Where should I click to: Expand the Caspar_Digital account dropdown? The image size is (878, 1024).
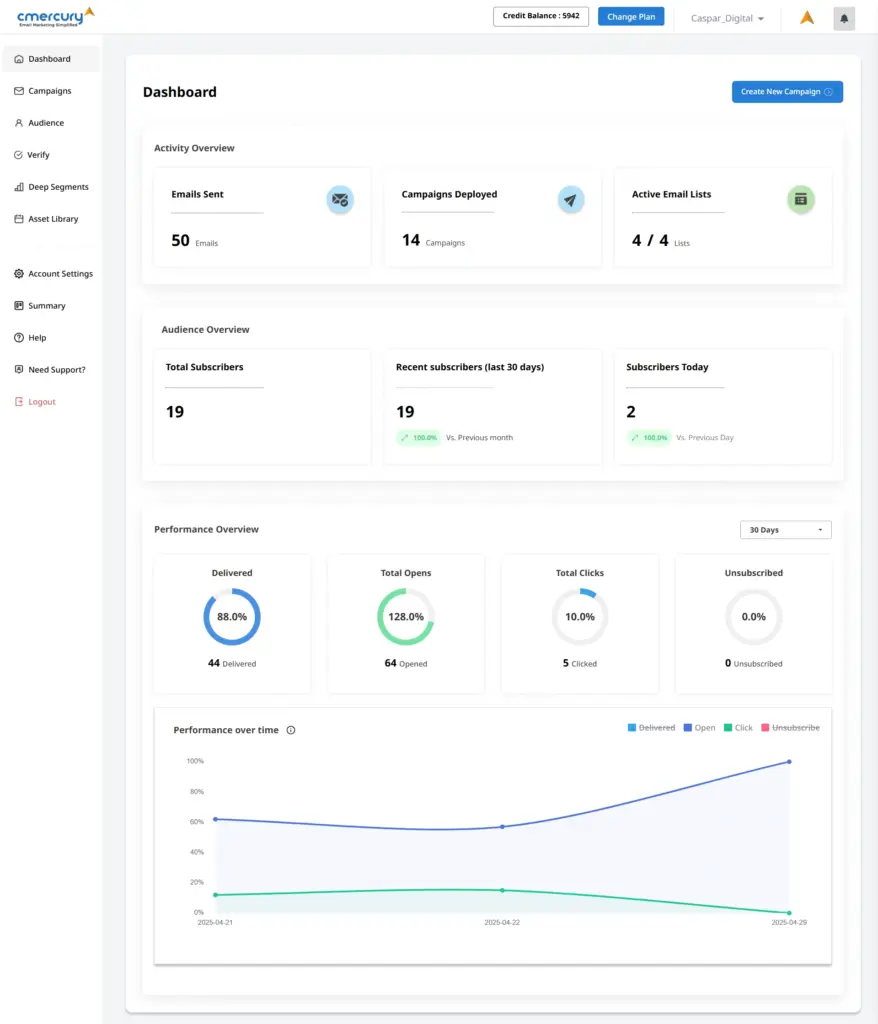pyautogui.click(x=727, y=18)
